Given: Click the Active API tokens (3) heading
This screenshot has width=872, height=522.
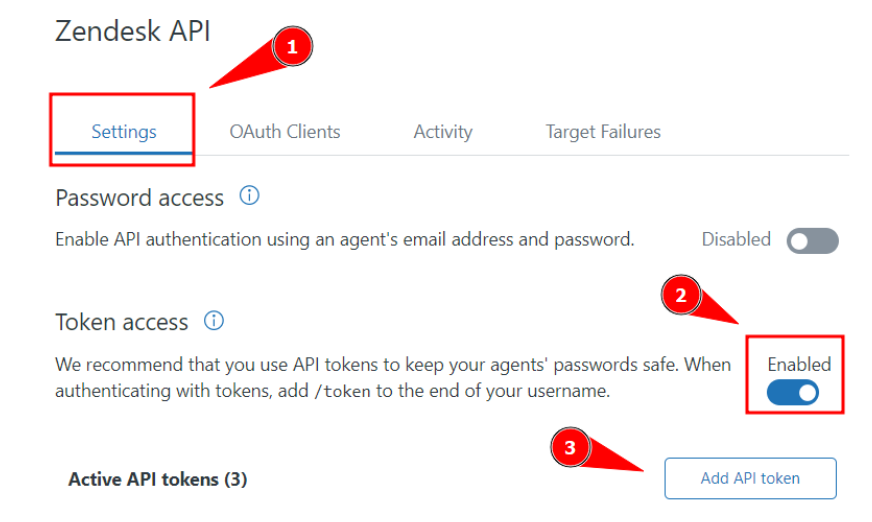Looking at the screenshot, I should [157, 479].
